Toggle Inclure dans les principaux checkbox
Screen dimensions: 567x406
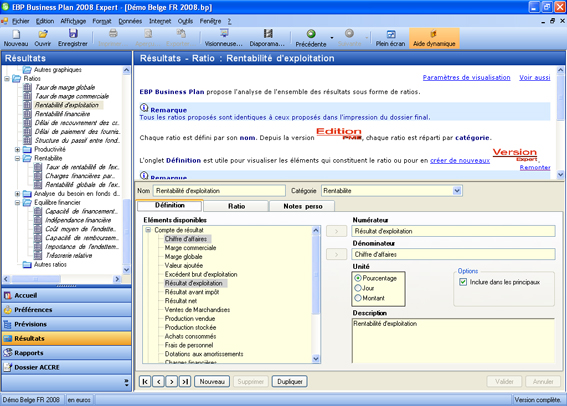[x=463, y=282]
